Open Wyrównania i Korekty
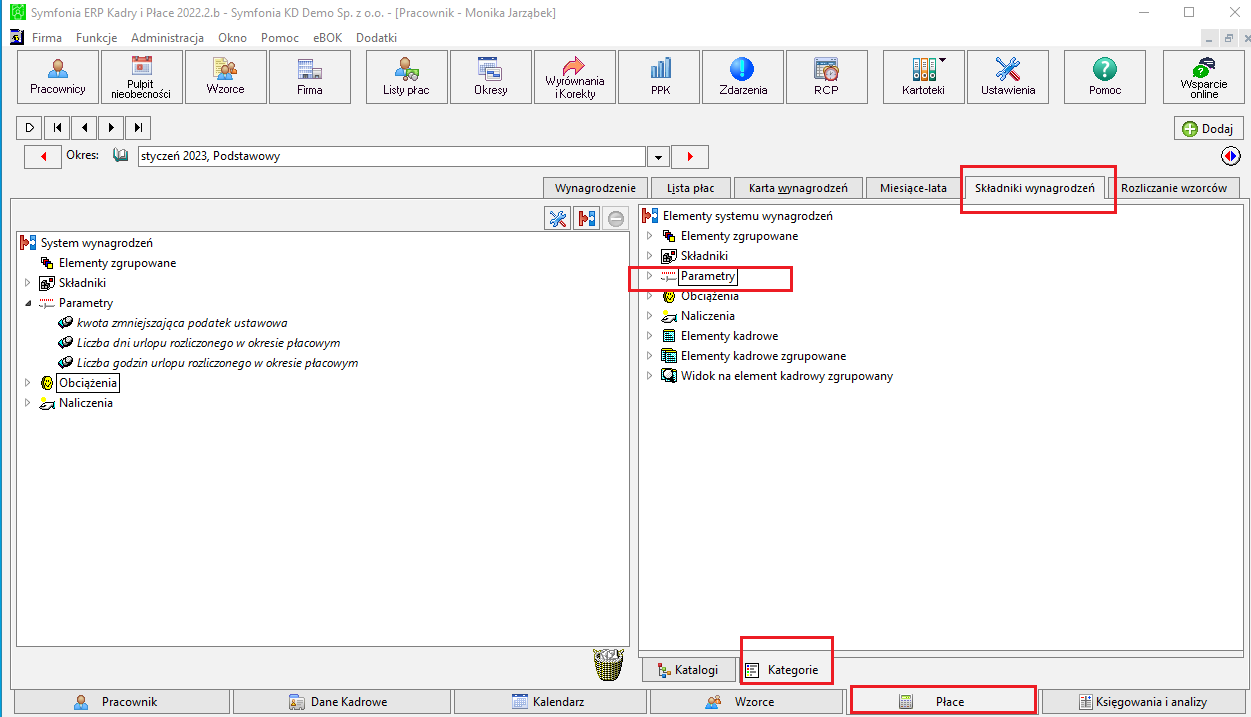This screenshot has height=717, width=1251. 575,77
